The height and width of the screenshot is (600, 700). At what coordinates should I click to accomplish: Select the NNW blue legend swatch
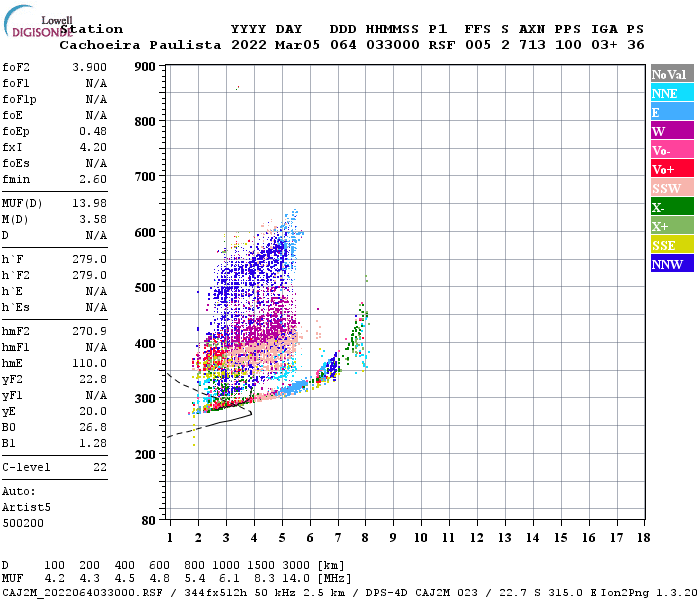[x=672, y=263]
